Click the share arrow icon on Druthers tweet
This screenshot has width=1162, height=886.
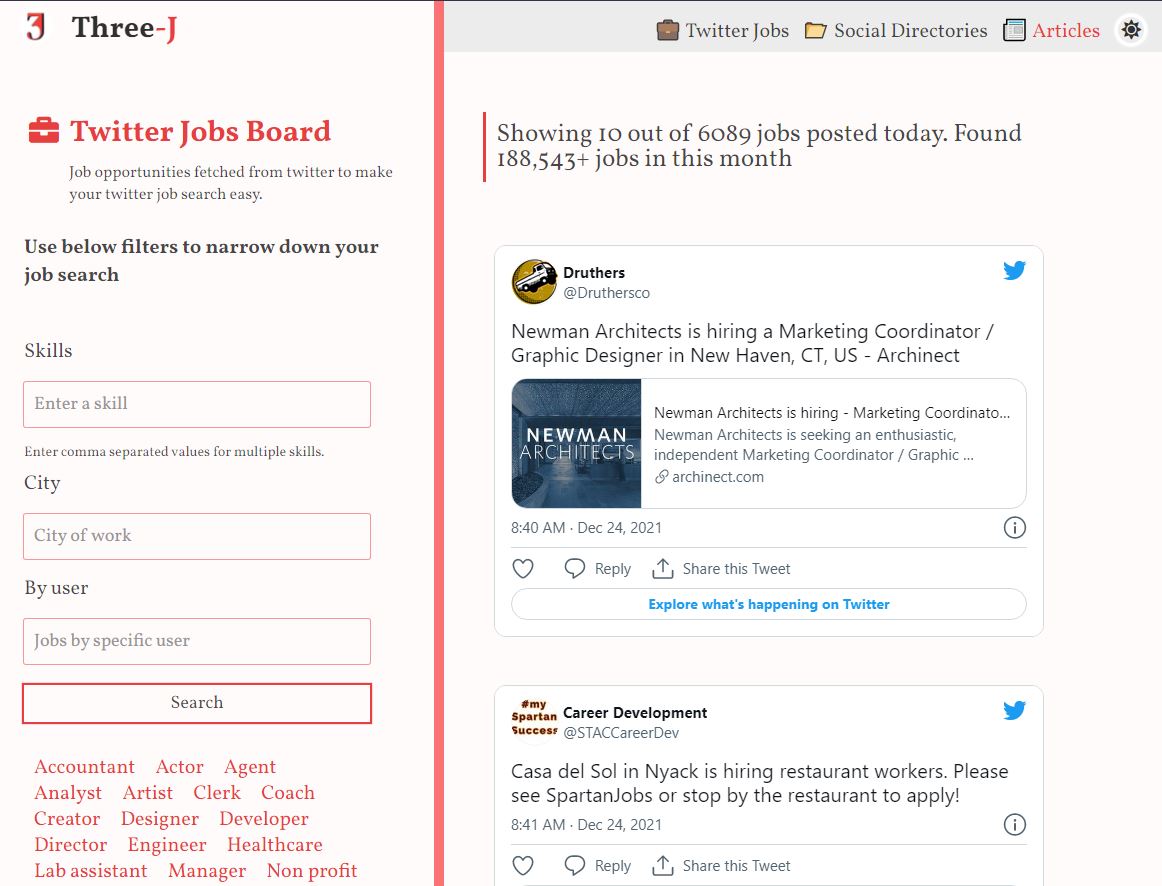(x=663, y=569)
